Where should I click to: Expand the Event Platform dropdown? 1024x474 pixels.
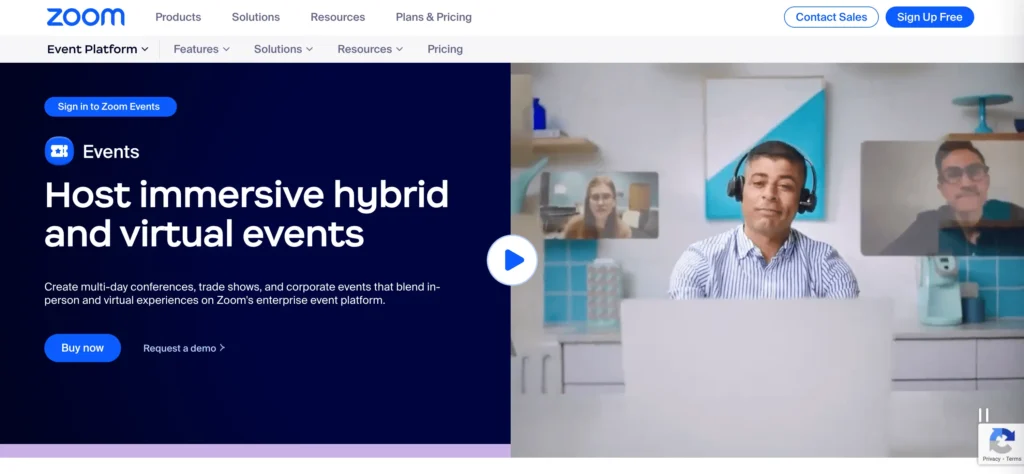(98, 49)
